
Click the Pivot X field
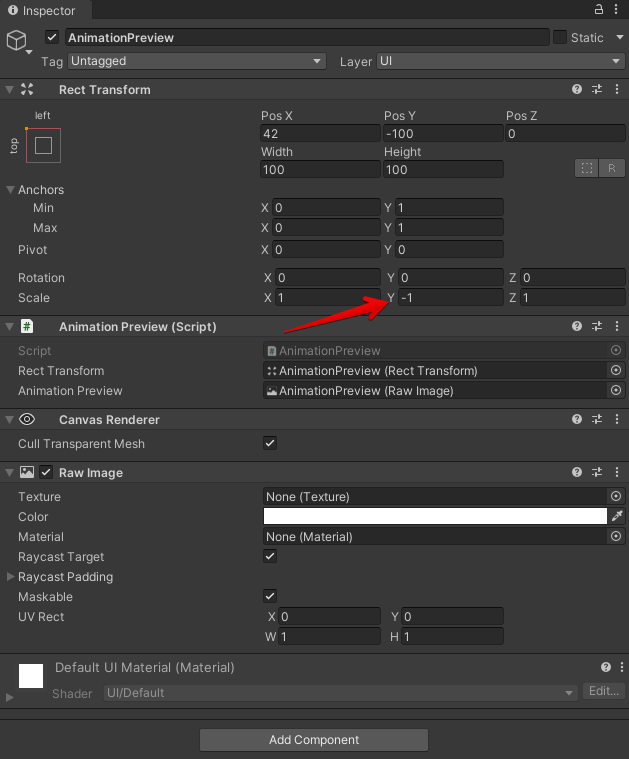click(326, 249)
